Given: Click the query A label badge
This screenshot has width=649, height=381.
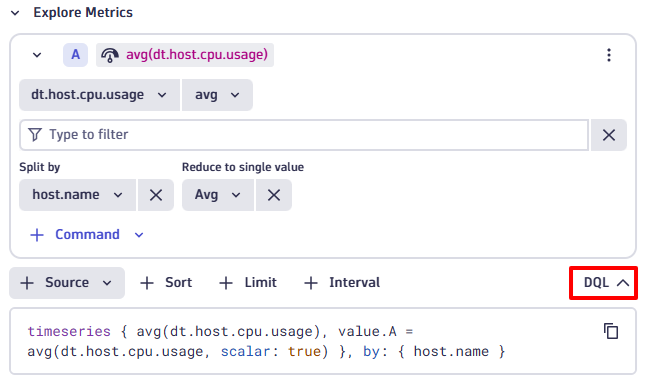Looking at the screenshot, I should click(75, 55).
